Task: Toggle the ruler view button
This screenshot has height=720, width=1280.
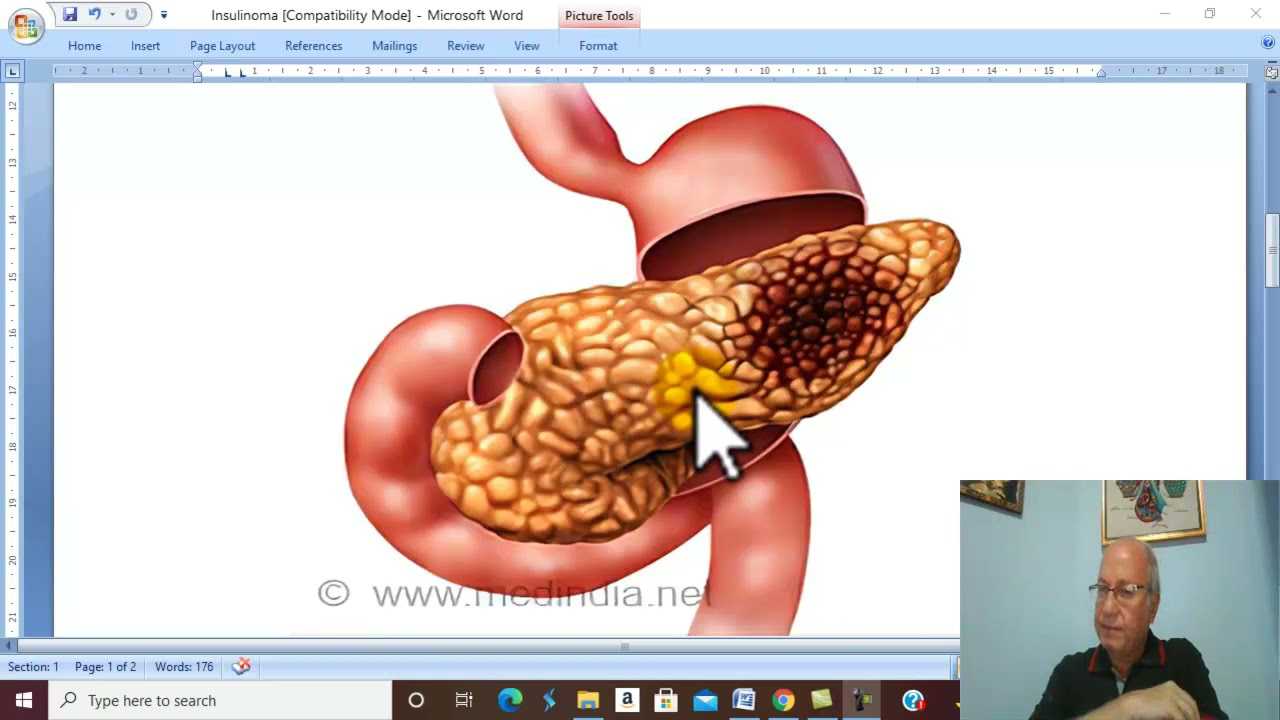Action: (1272, 72)
